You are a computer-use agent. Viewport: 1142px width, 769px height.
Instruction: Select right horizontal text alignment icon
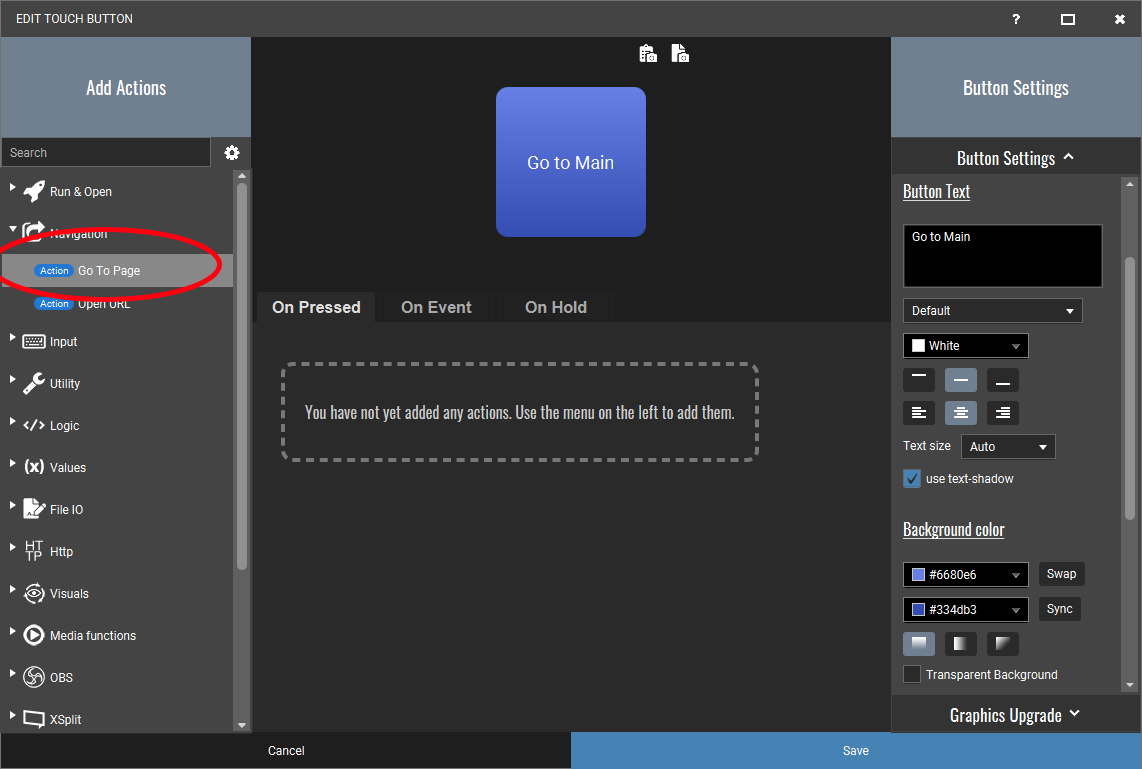pos(1002,413)
